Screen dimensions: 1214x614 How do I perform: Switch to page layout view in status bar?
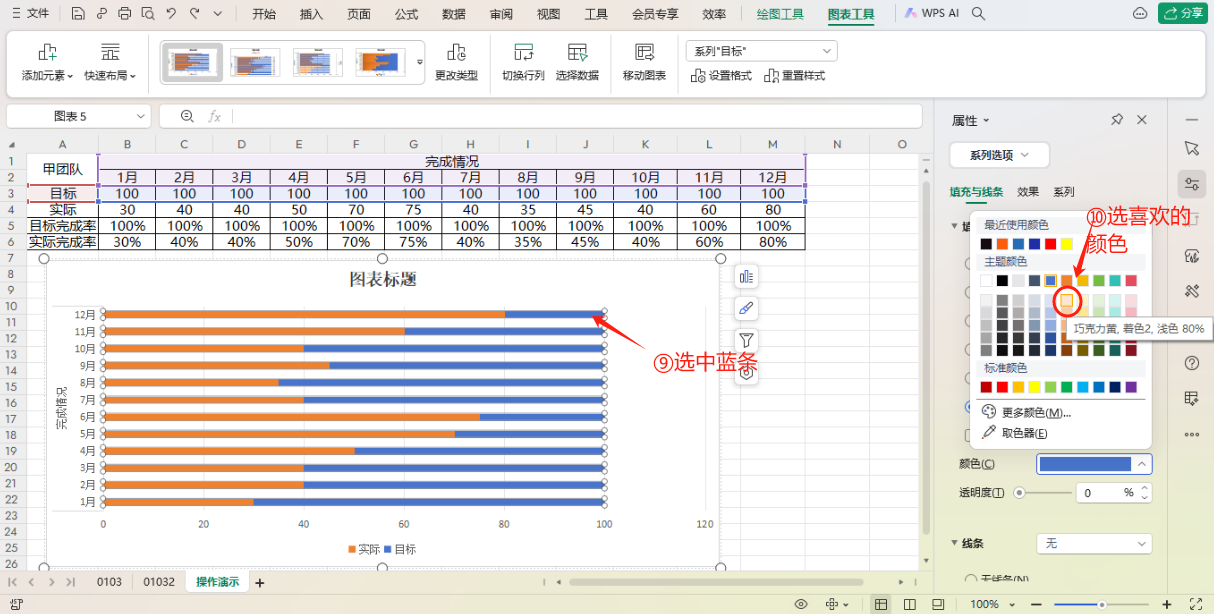(x=907, y=604)
